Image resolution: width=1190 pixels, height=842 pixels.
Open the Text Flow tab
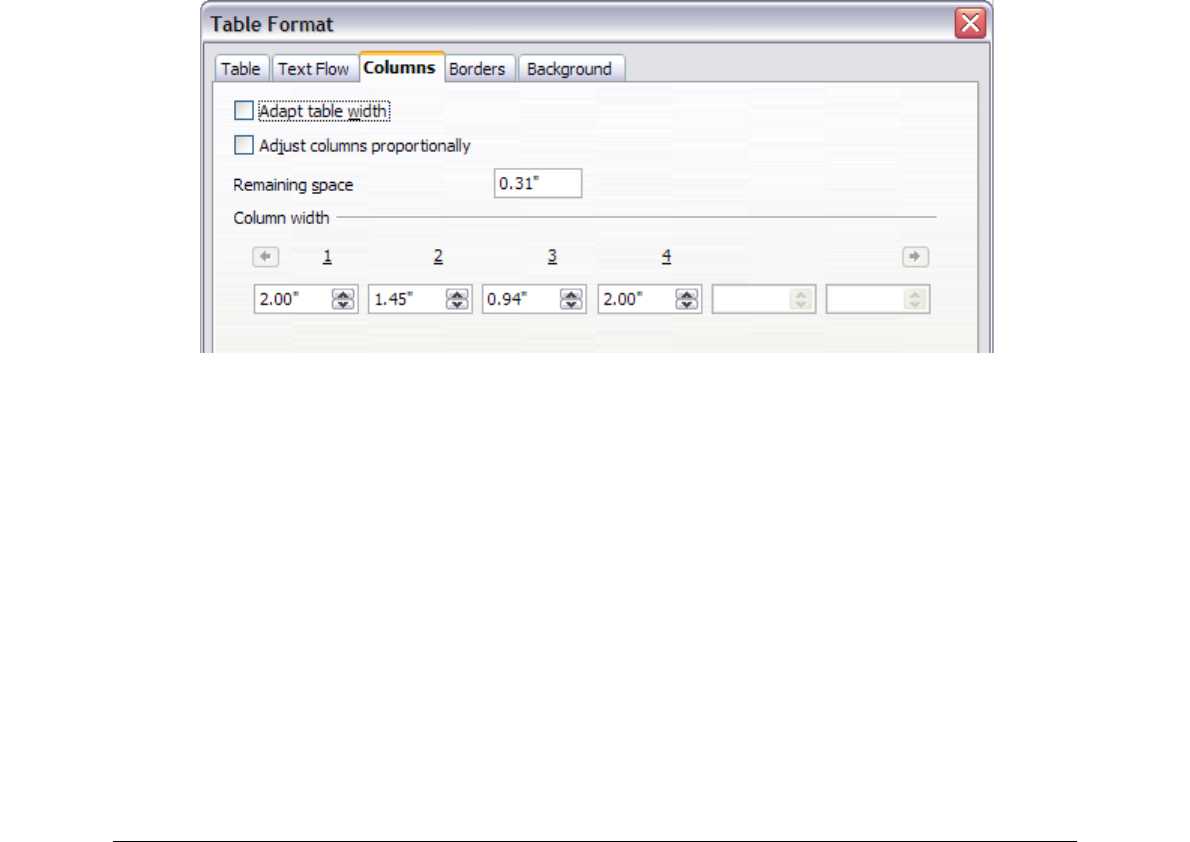click(x=313, y=69)
